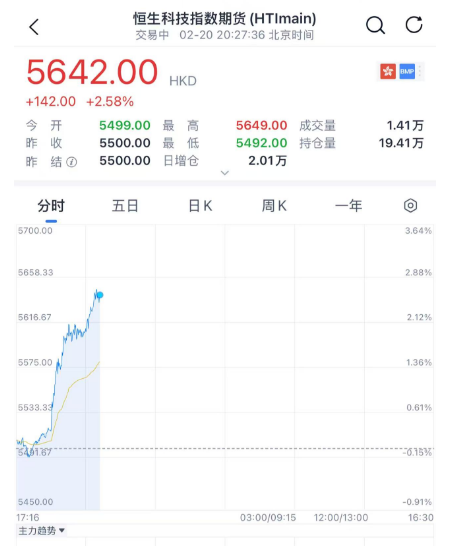The image size is (453, 546).
Task: Tap the 16:30 time axis label
Action: tap(421, 517)
